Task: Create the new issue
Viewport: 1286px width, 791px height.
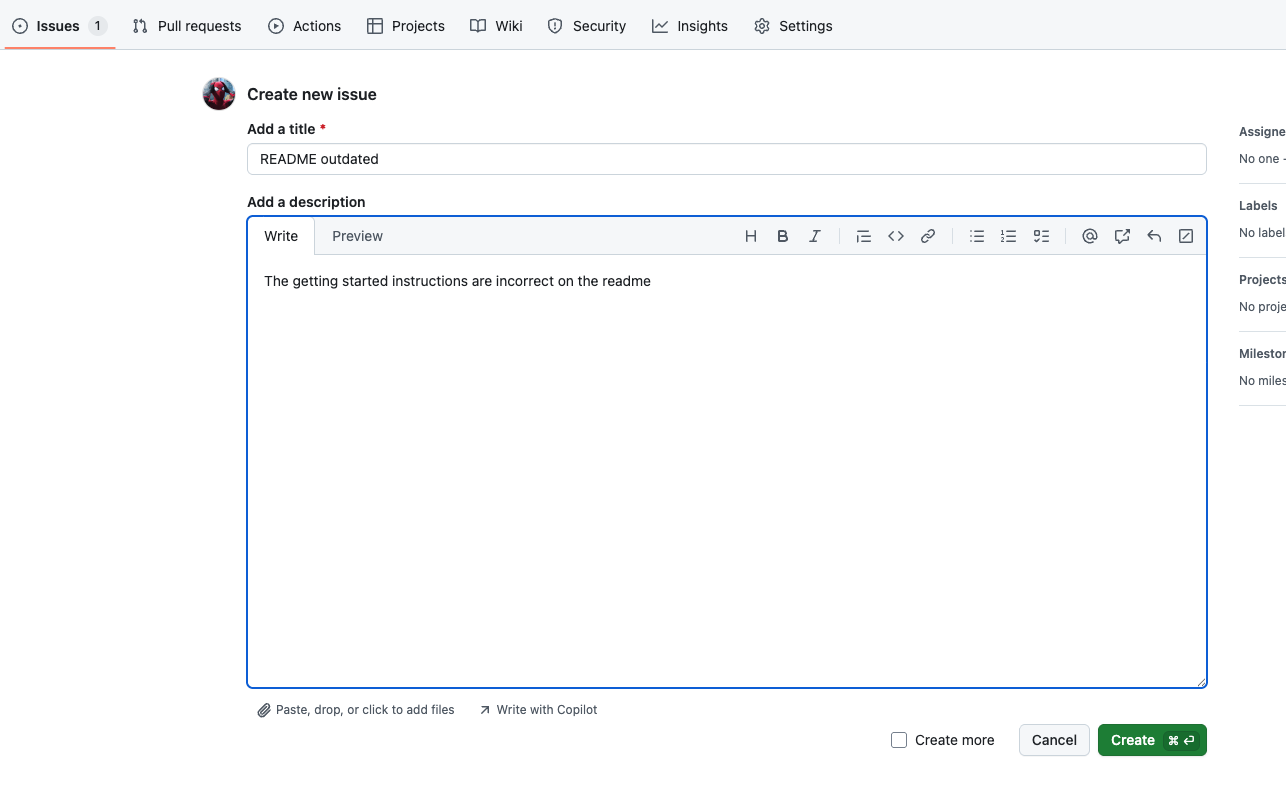Action: [1152, 740]
